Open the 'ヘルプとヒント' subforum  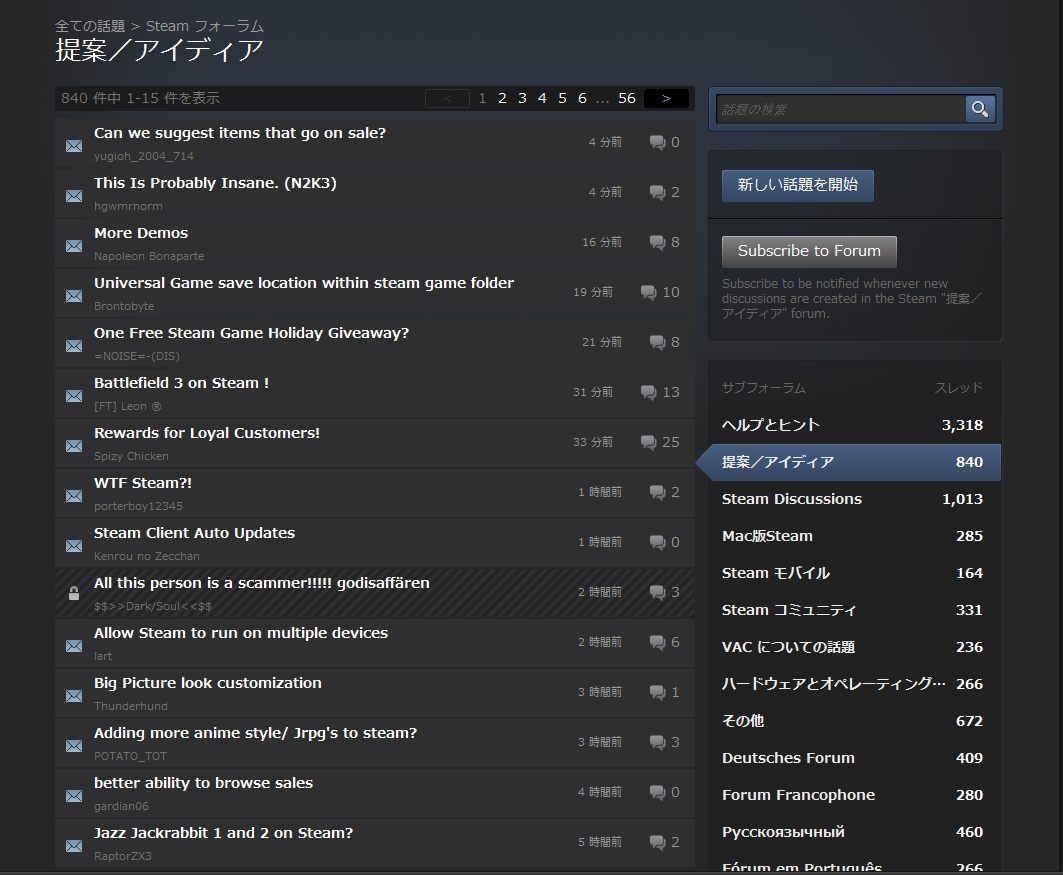[770, 425]
